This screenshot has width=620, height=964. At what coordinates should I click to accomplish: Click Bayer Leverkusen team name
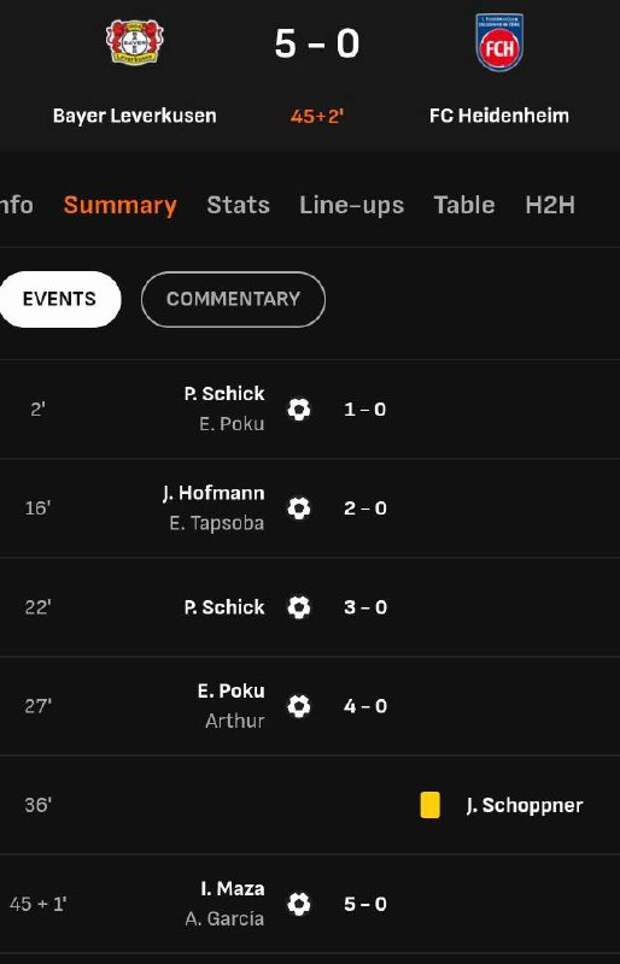tap(134, 115)
